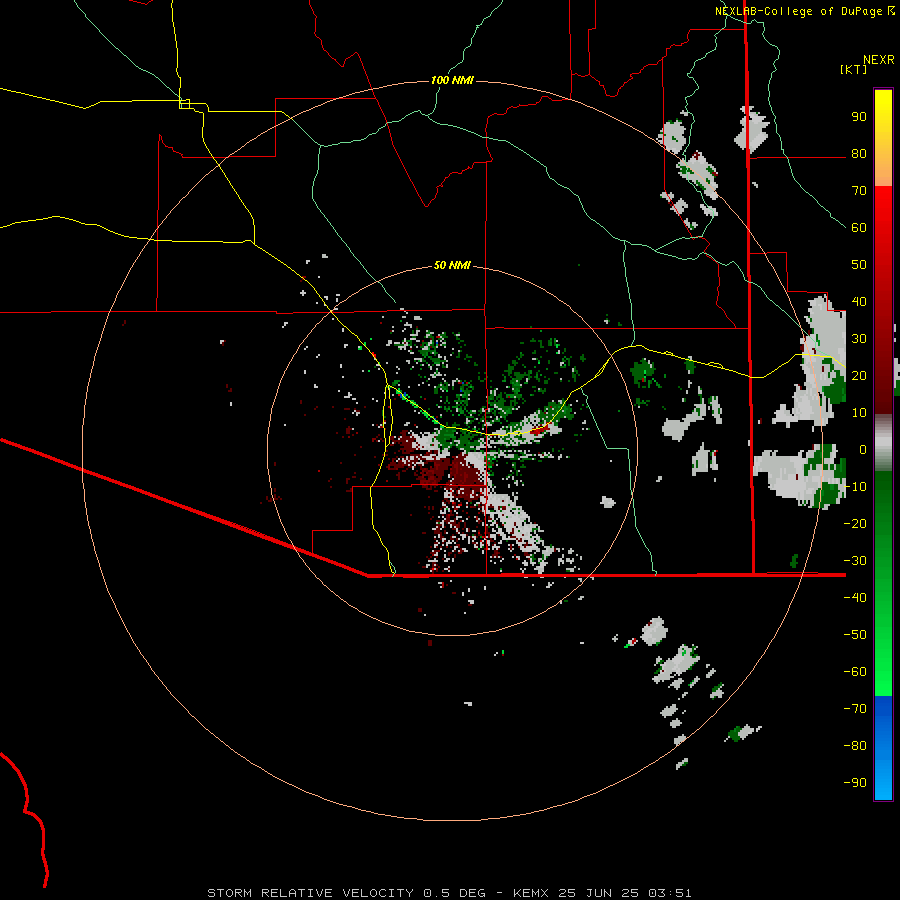The image size is (900, 900).
Task: Click the blue bottom color bar segment
Action: (883, 748)
